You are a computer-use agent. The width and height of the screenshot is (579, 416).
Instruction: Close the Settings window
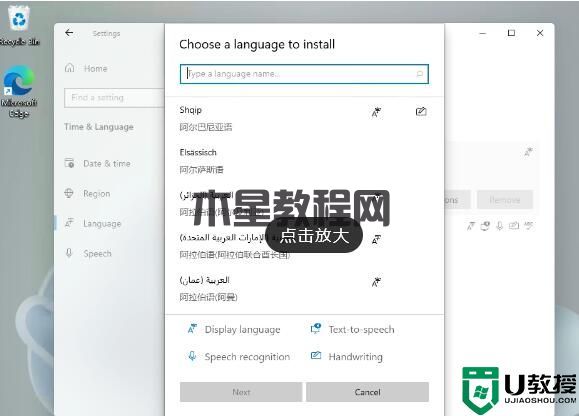[540, 33]
